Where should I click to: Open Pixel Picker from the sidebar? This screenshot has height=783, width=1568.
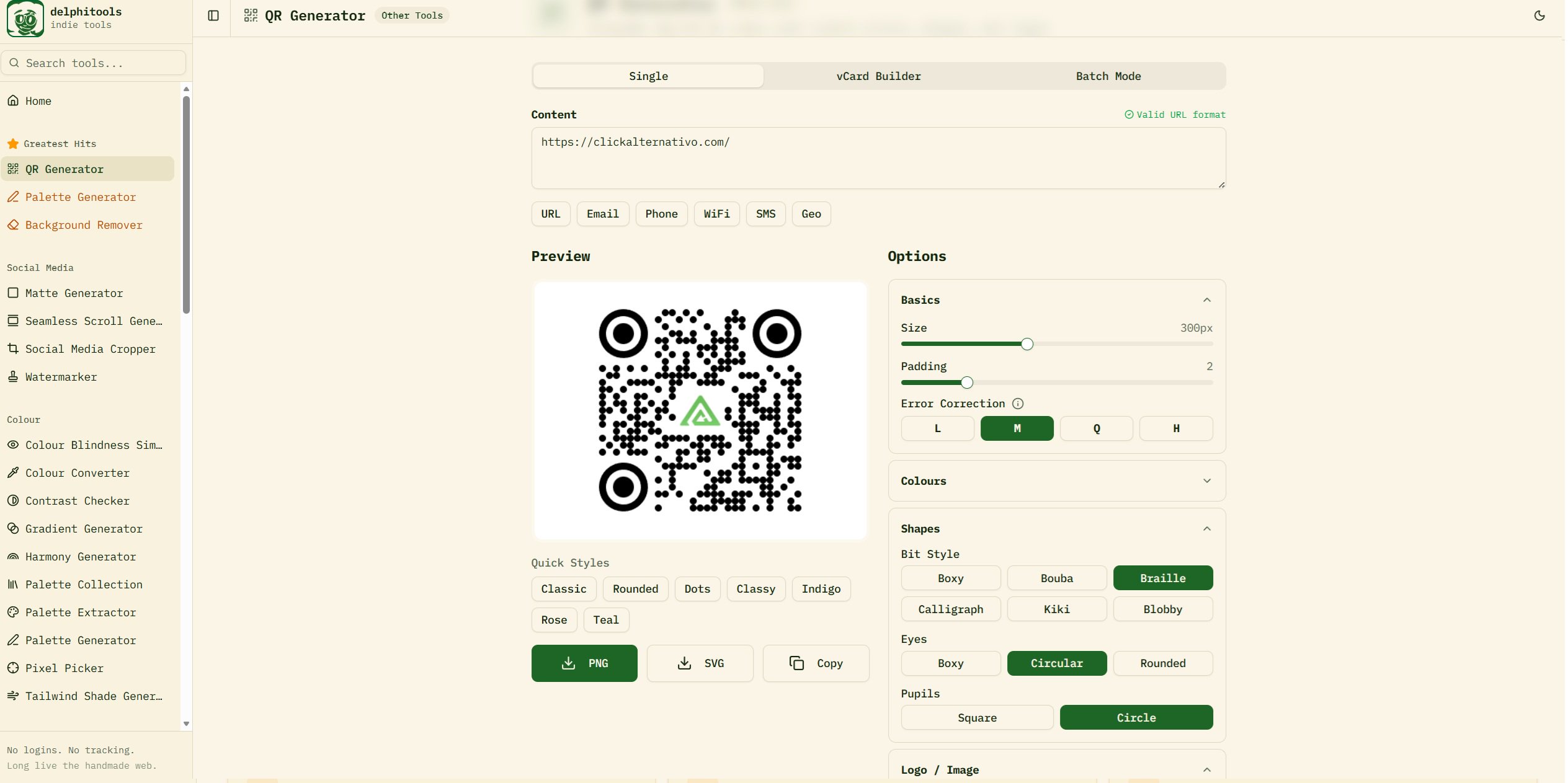click(x=87, y=668)
